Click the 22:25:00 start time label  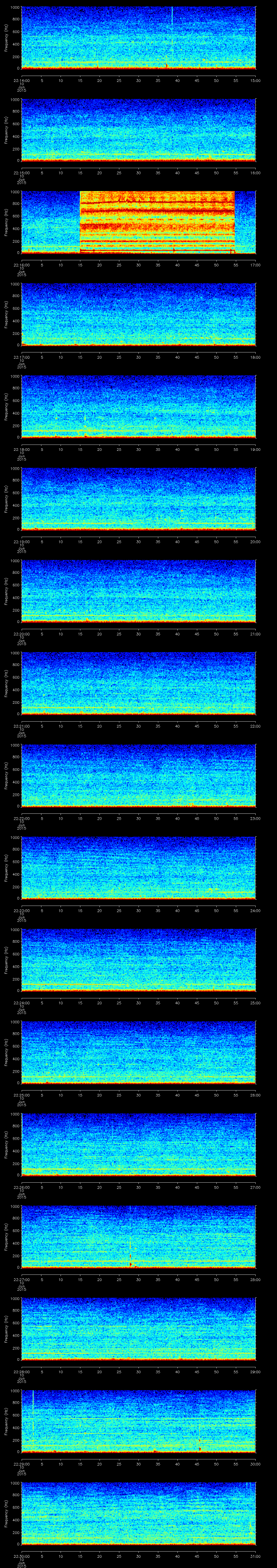[x=21, y=1095]
